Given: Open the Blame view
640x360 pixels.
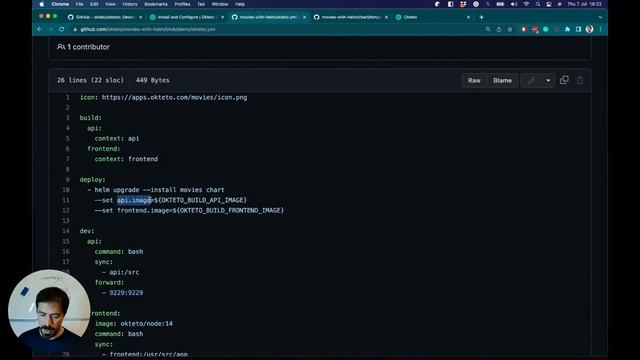Looking at the screenshot, I should pos(502,80).
